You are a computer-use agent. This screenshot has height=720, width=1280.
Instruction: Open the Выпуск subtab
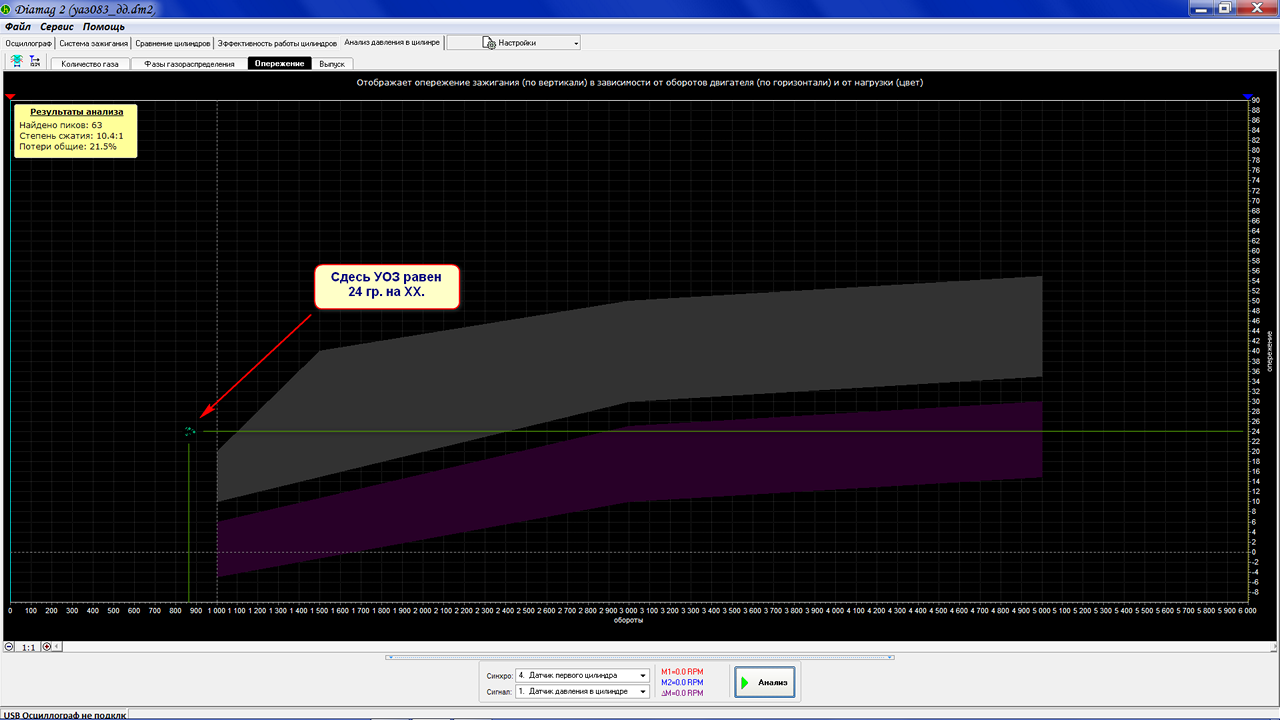click(332, 64)
